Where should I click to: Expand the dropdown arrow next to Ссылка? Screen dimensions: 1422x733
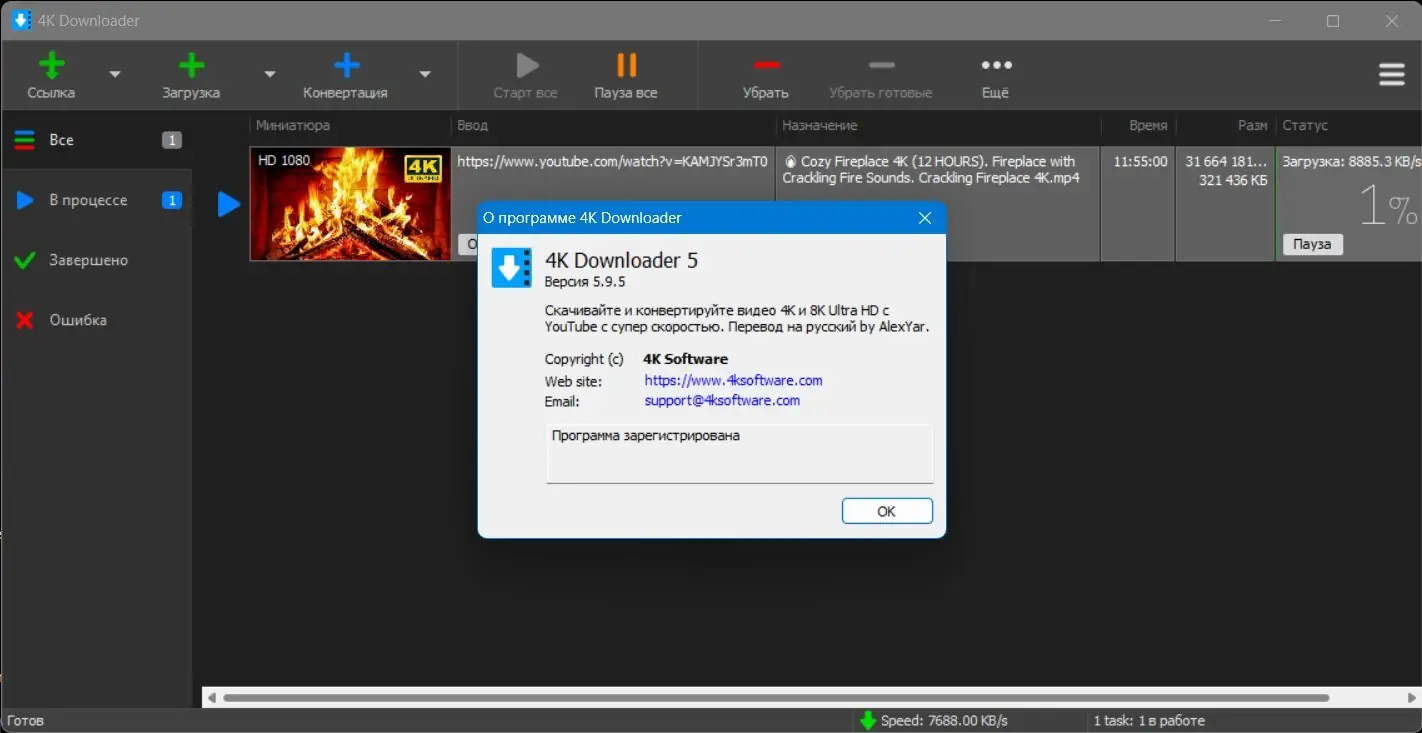click(x=115, y=74)
